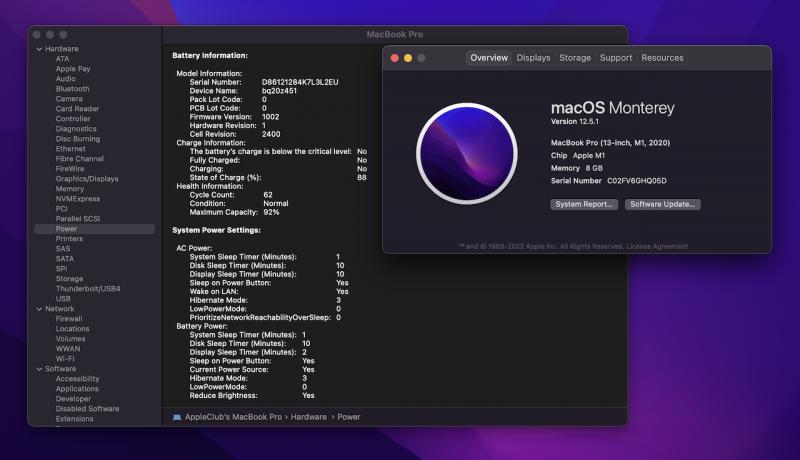
Task: Select FireWire in the sidebar
Action: (x=70, y=169)
